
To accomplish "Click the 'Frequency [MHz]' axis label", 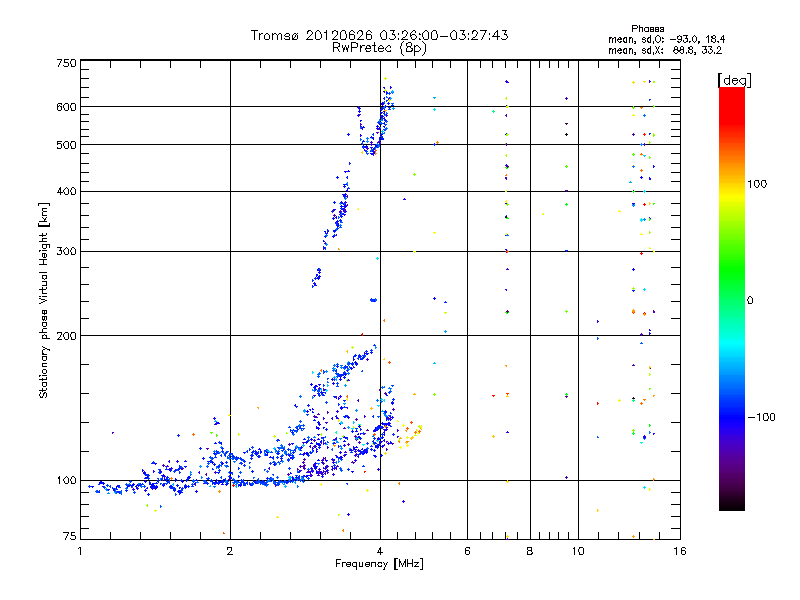I will click(379, 564).
